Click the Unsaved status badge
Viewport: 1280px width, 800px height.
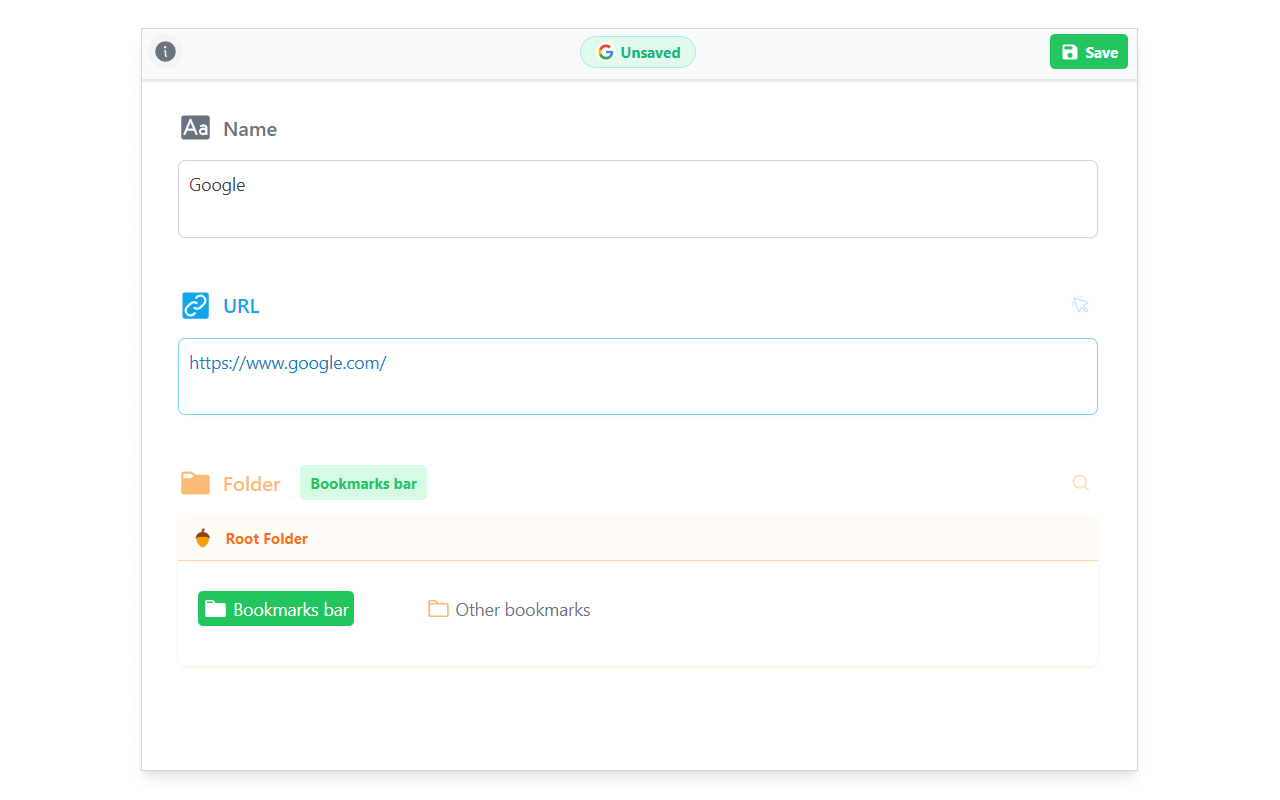click(x=638, y=52)
